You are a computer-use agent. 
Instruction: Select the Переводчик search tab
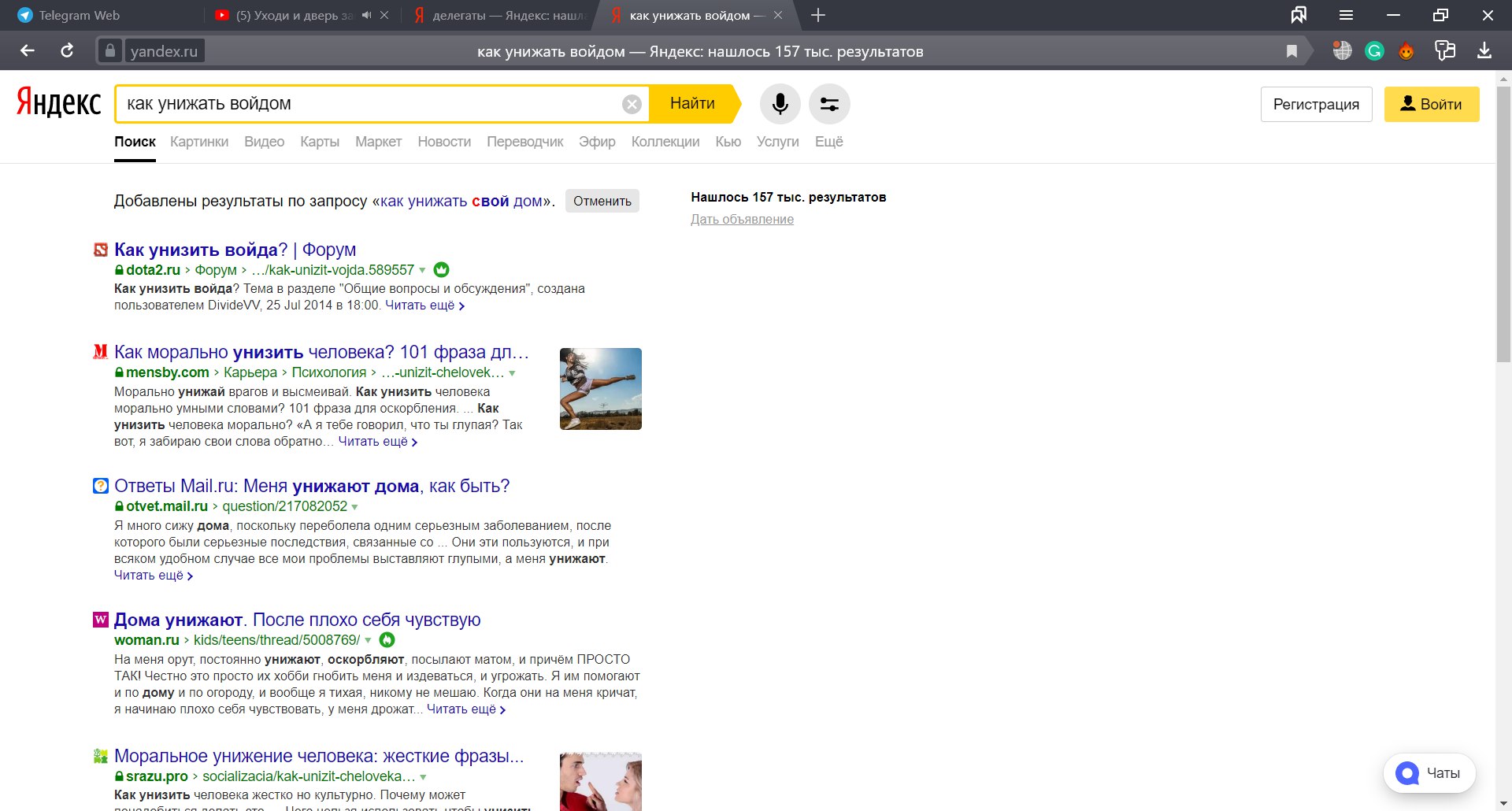click(x=525, y=142)
